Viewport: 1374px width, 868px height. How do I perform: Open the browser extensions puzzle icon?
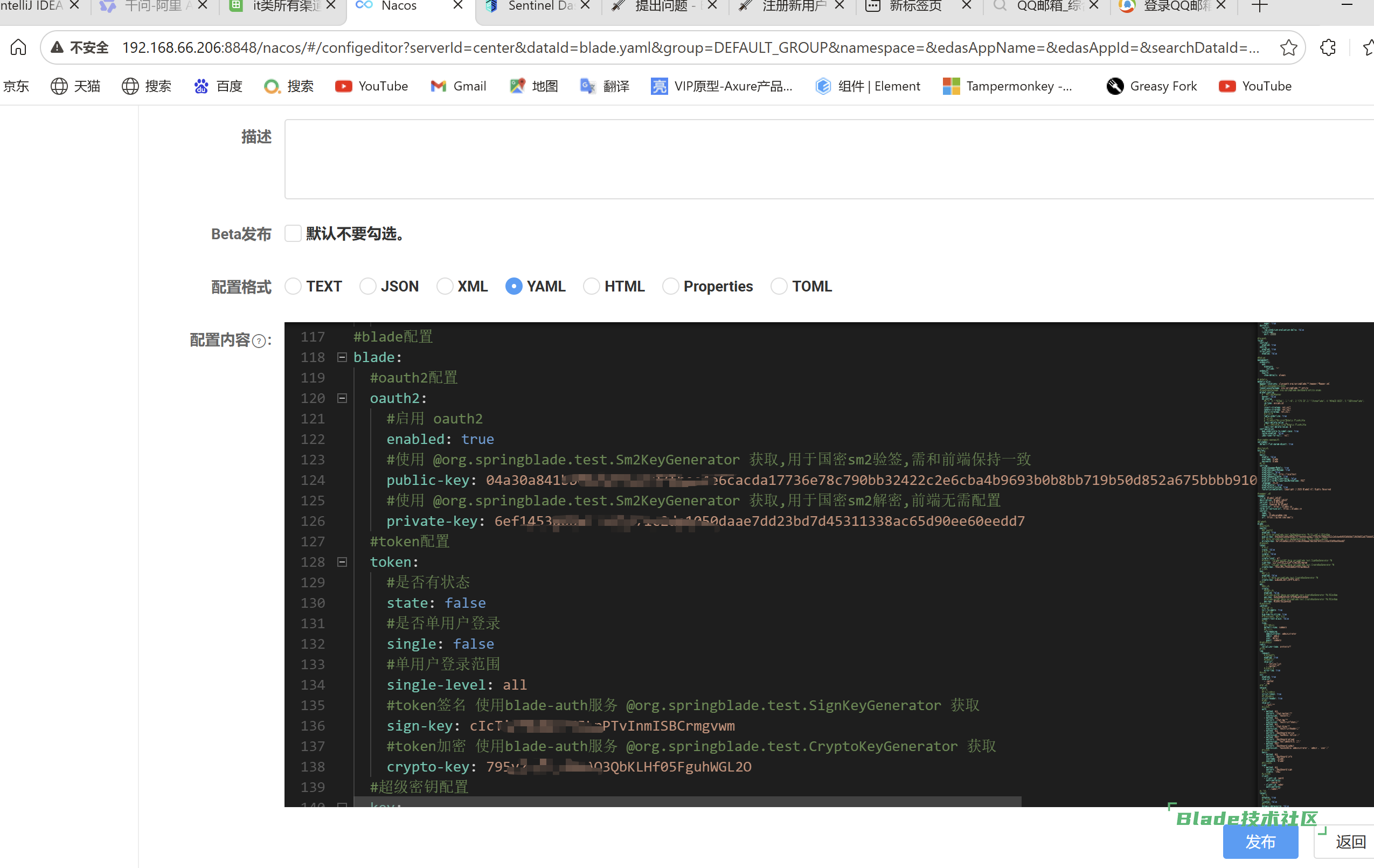[1328, 47]
